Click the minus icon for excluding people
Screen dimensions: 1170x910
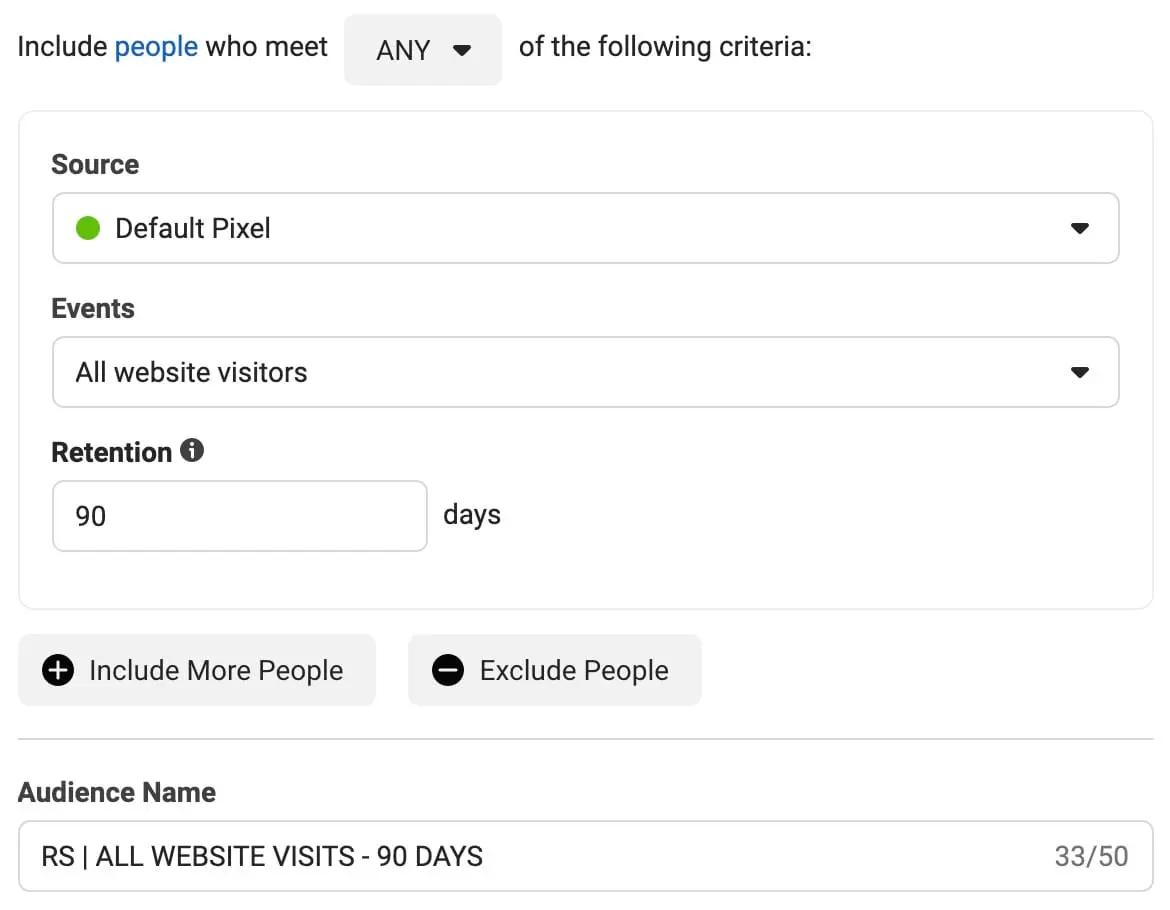[x=448, y=670]
